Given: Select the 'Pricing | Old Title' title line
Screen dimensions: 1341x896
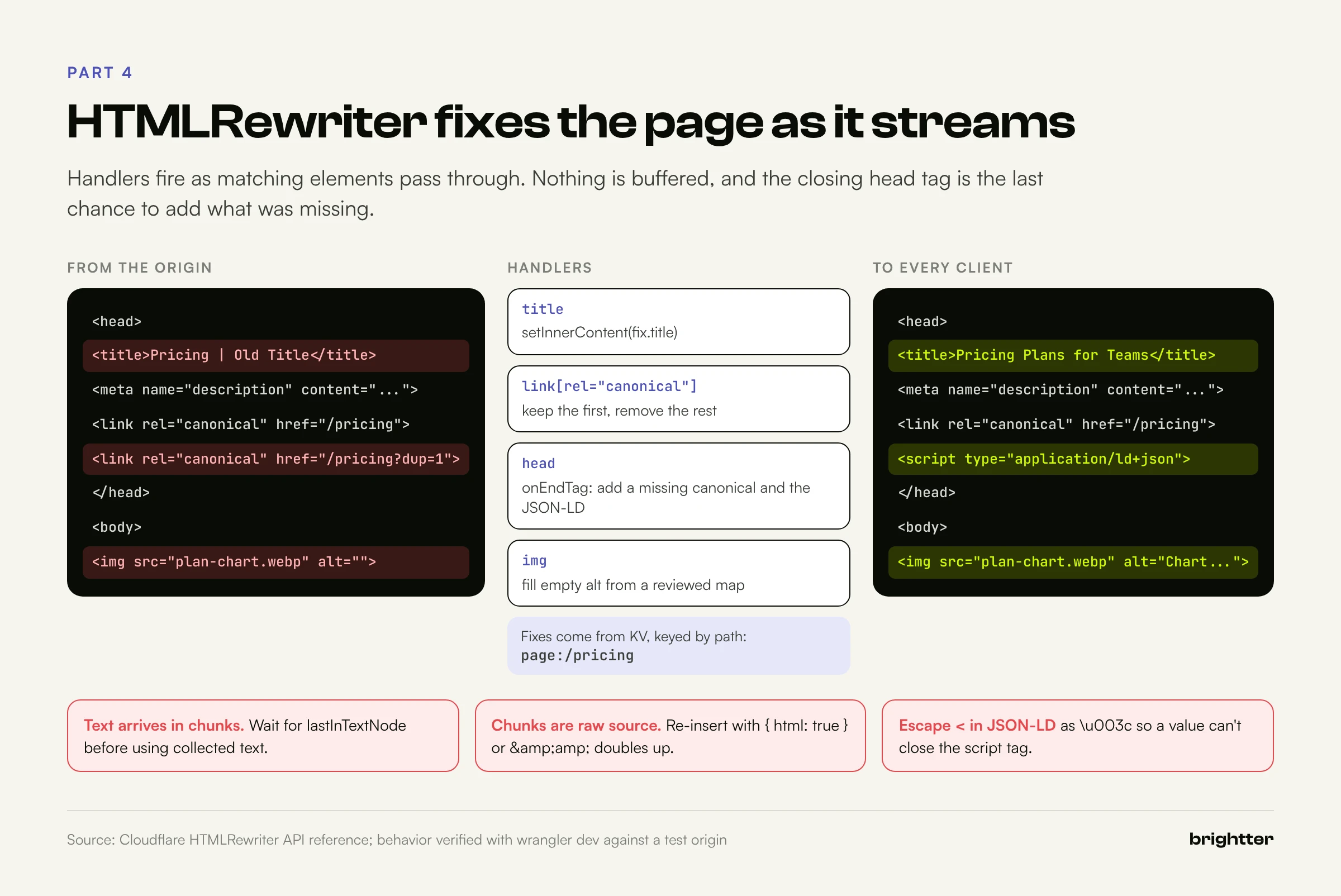Looking at the screenshot, I should click(x=275, y=355).
